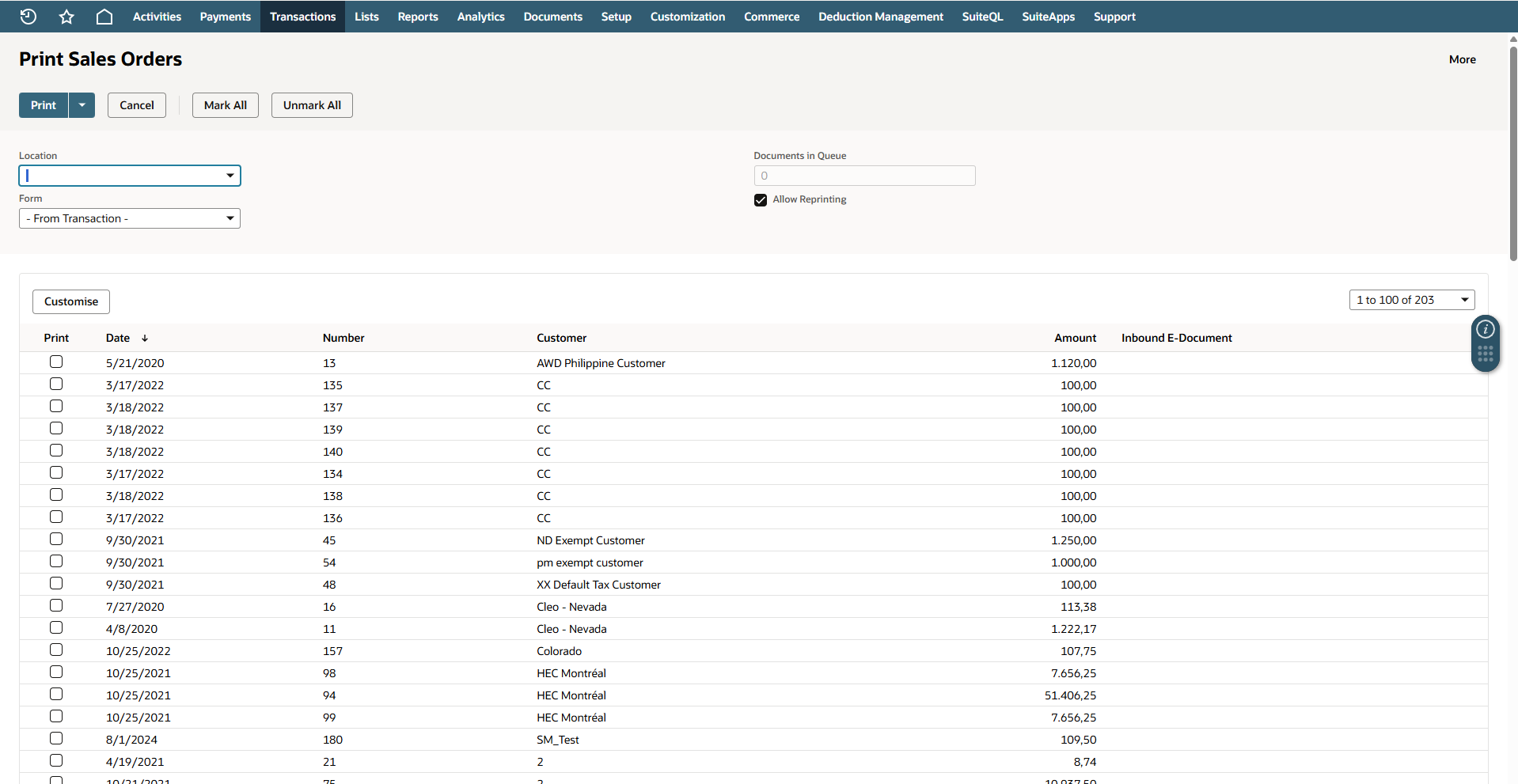The image size is (1518, 784).
Task: Open the SuiteQL menu
Action: (983, 17)
